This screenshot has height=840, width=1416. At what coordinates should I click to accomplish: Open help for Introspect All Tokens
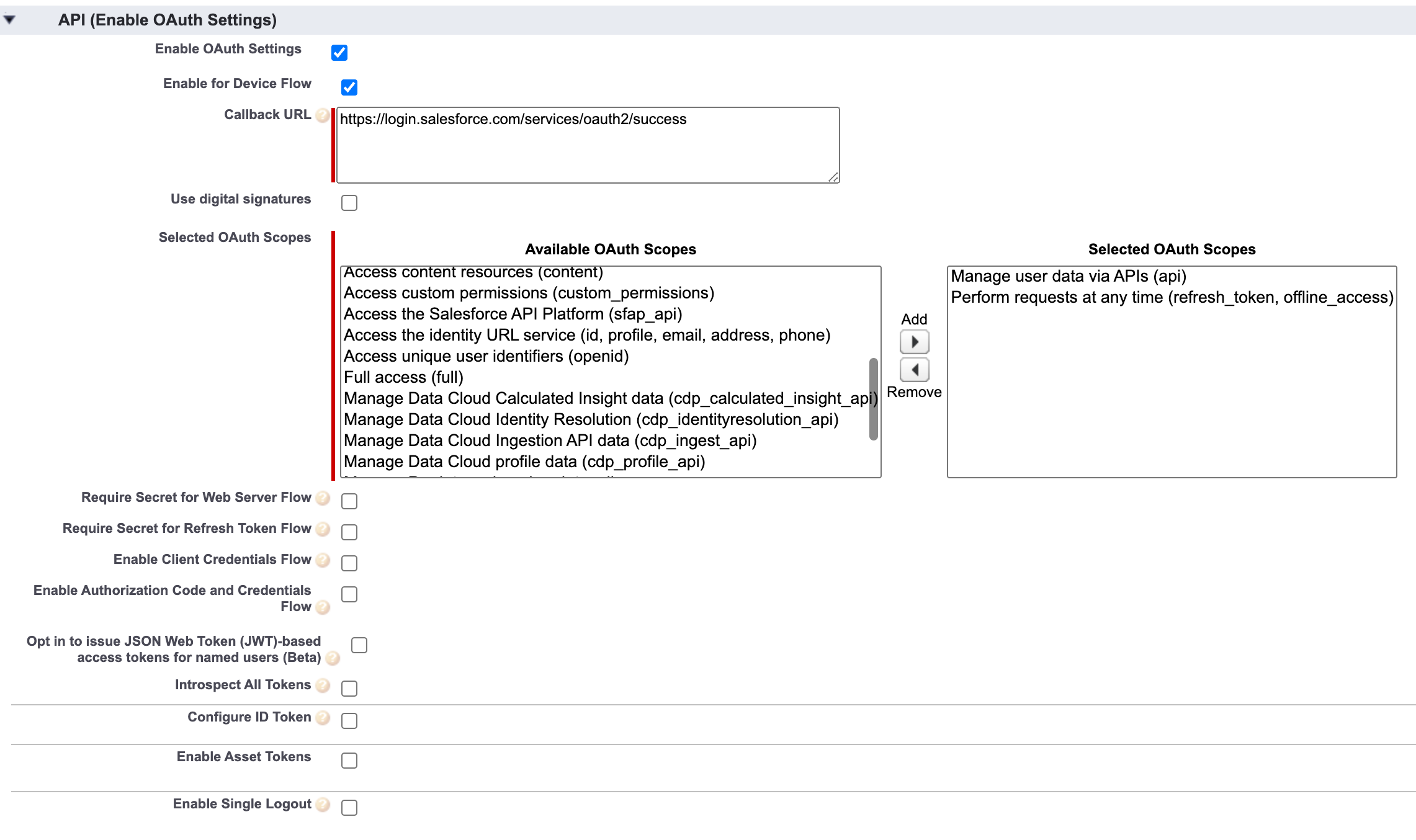[x=323, y=686]
